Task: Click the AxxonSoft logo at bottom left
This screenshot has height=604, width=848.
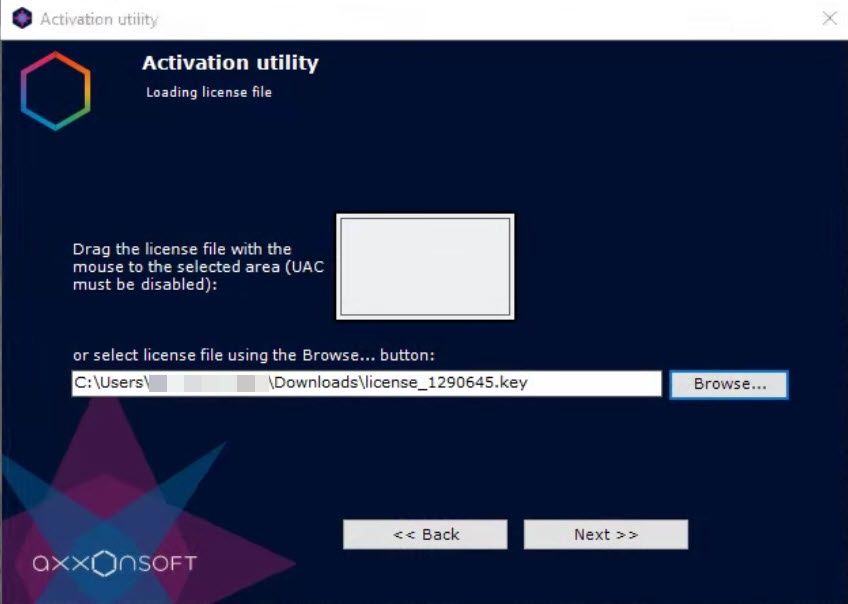Action: click(x=114, y=563)
